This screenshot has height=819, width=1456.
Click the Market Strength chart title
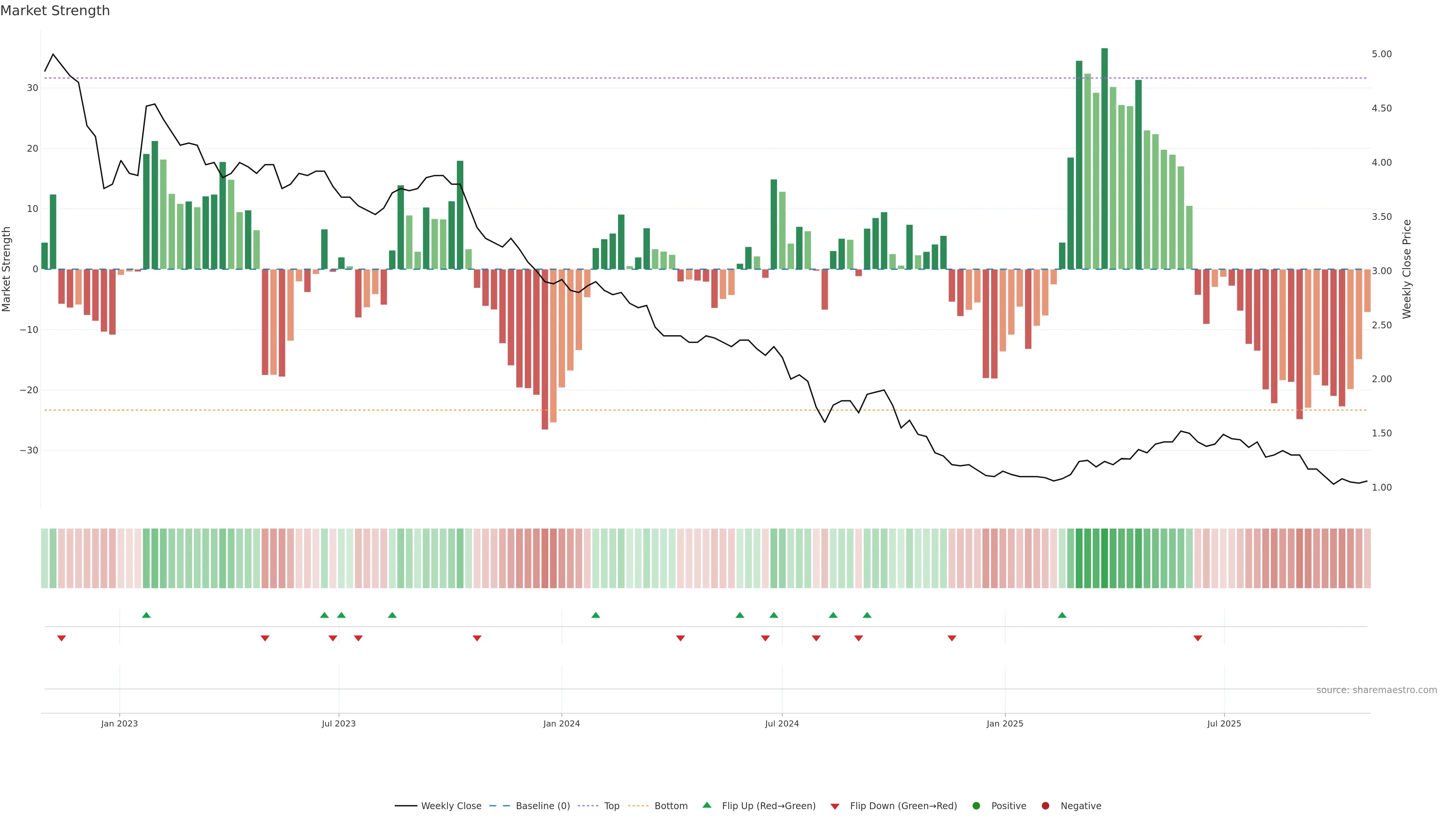pyautogui.click(x=55, y=11)
